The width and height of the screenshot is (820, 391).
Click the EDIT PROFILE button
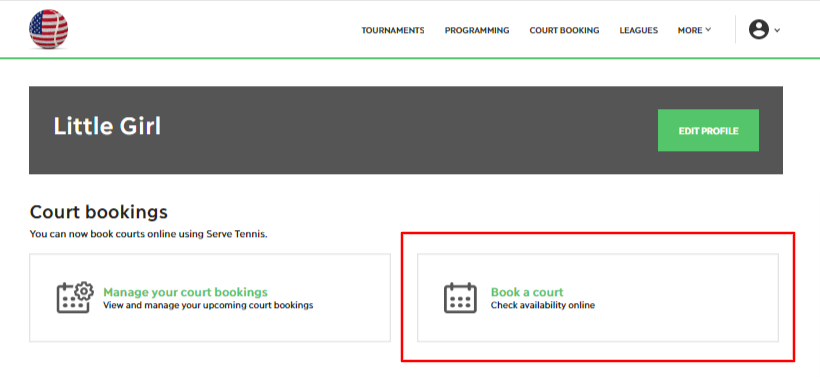(708, 130)
